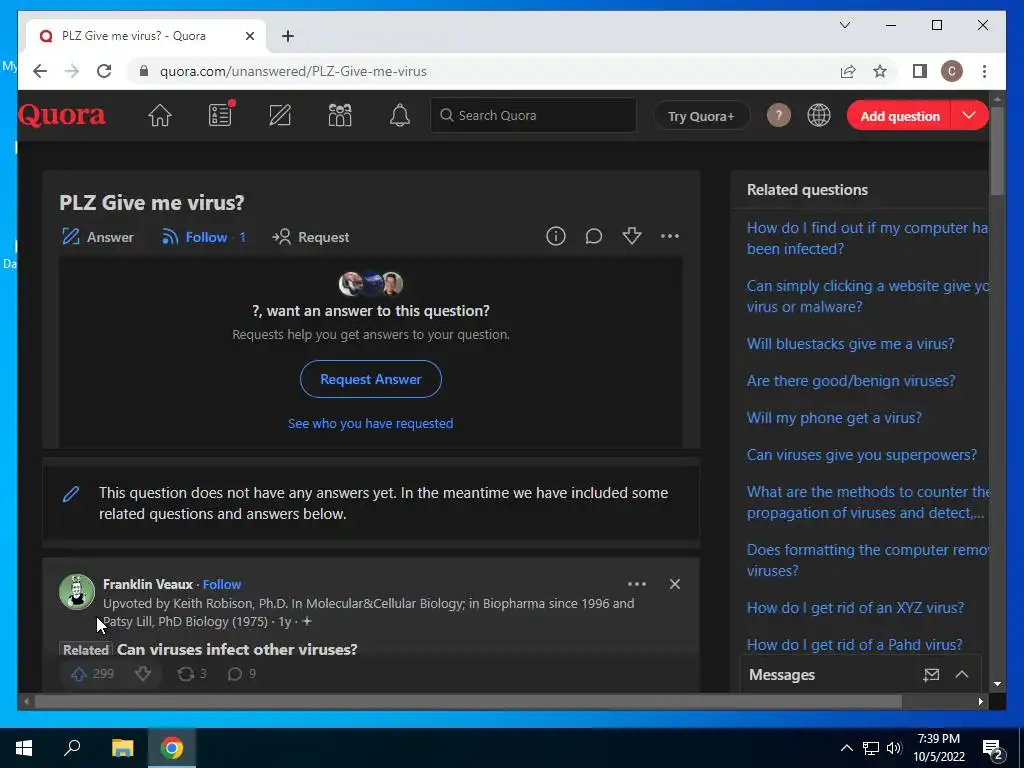Open 'Can simply clicking a website' link
1024x768 pixels.
[867, 296]
